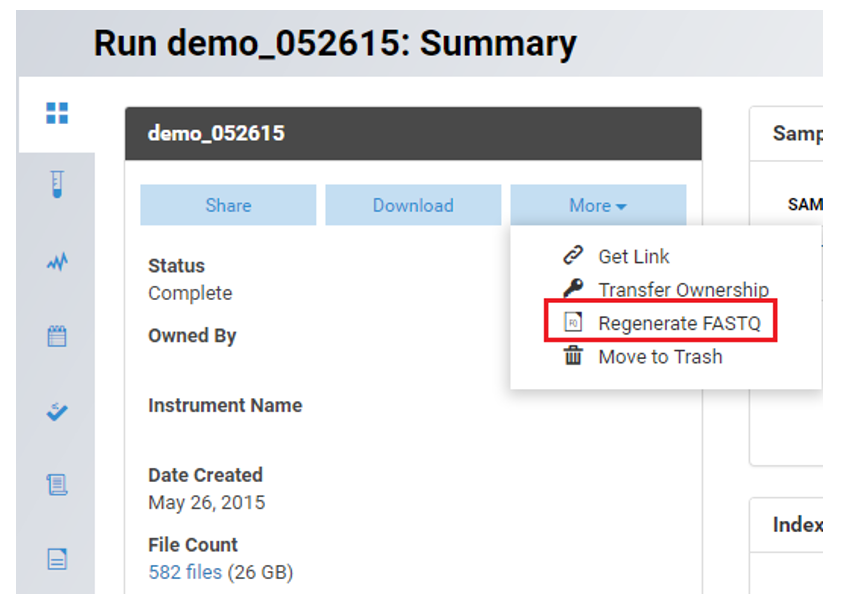Choose the Move to Trash option
846x606 pixels.
[x=660, y=356]
